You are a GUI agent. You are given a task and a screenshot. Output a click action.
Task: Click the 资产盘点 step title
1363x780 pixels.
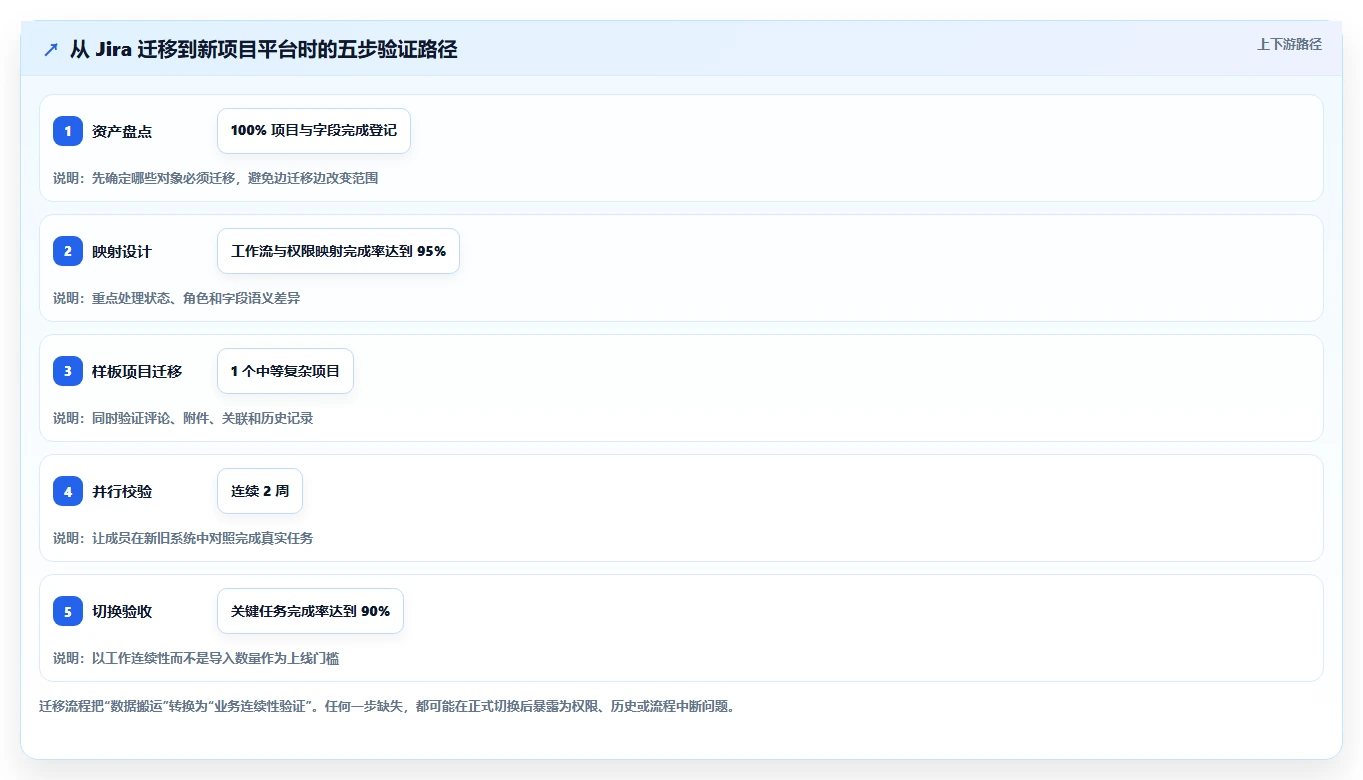click(122, 131)
